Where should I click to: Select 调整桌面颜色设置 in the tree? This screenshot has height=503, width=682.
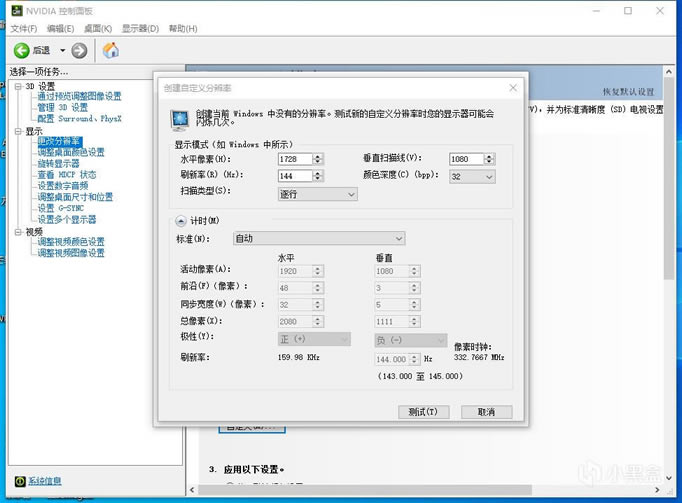pyautogui.click(x=71, y=152)
